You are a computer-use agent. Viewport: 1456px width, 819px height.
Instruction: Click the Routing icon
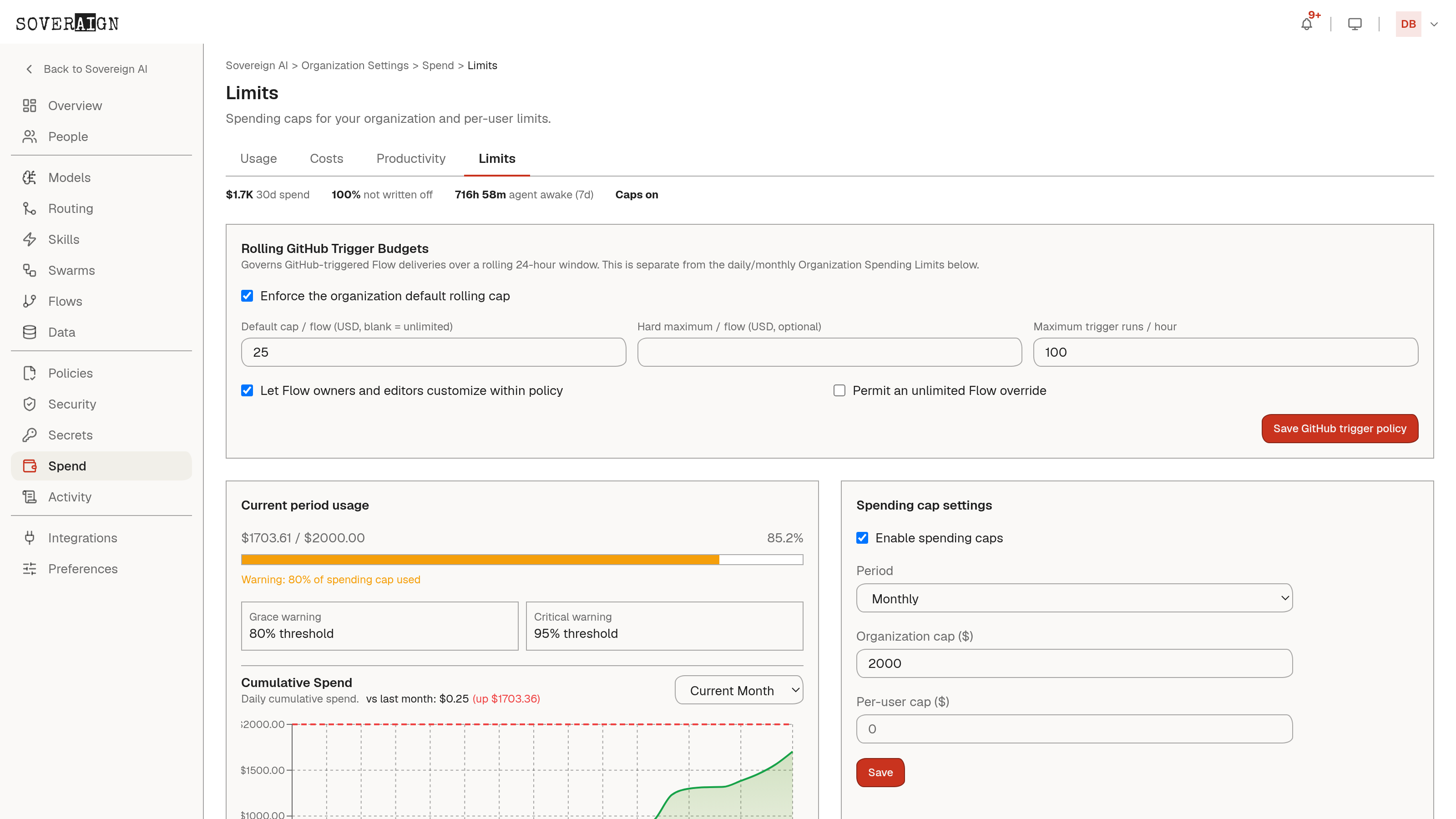[30, 208]
